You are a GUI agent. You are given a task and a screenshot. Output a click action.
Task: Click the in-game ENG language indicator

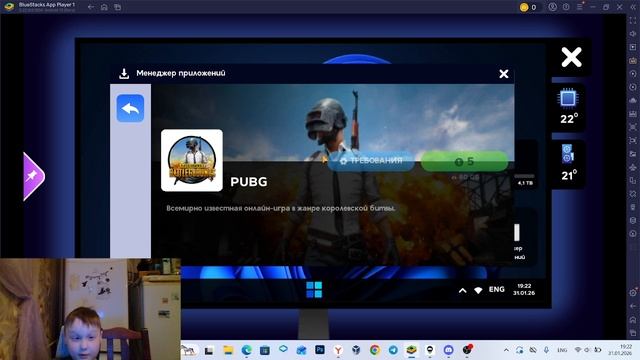(x=497, y=289)
